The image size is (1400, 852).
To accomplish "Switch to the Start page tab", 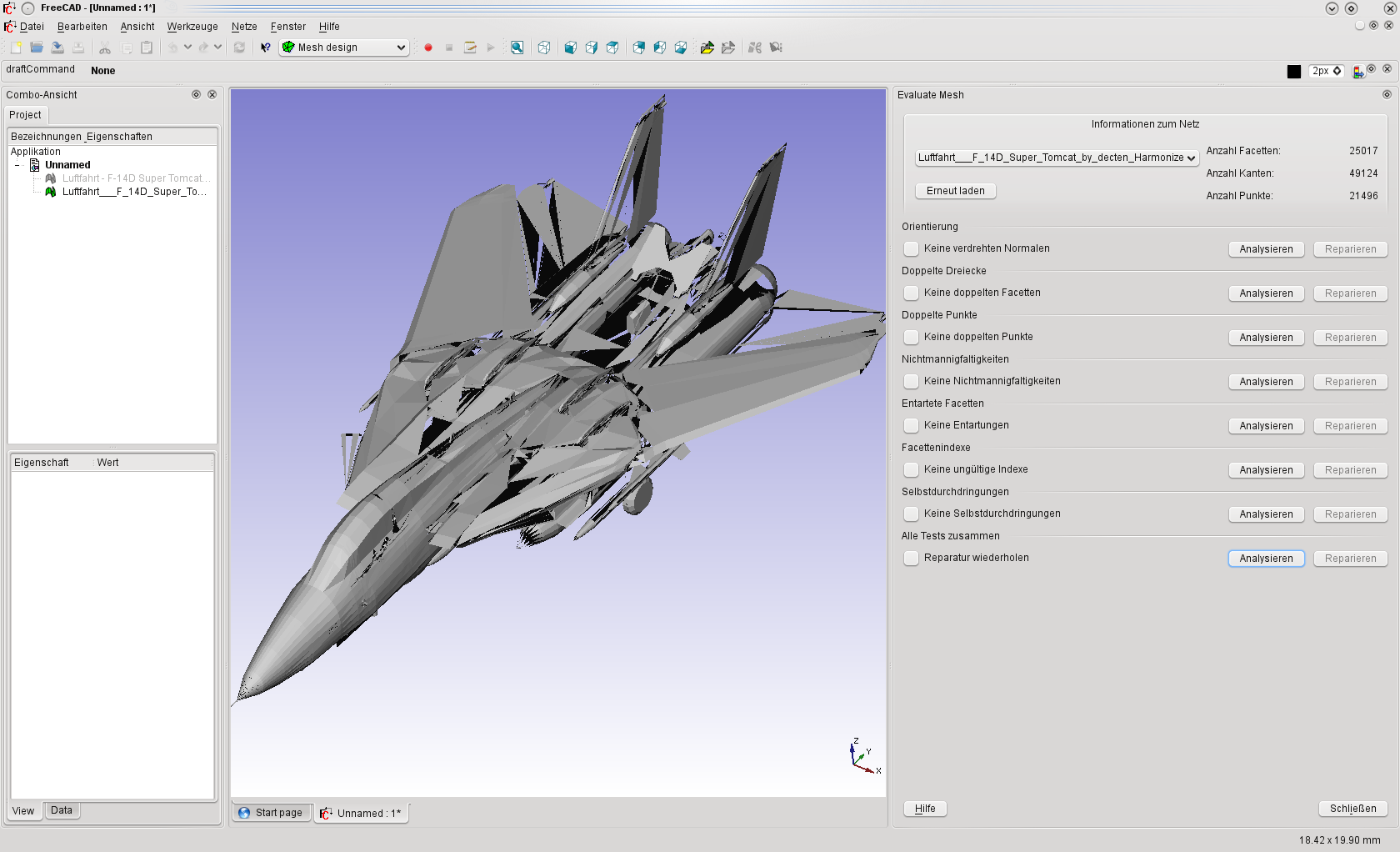I will click(x=271, y=813).
